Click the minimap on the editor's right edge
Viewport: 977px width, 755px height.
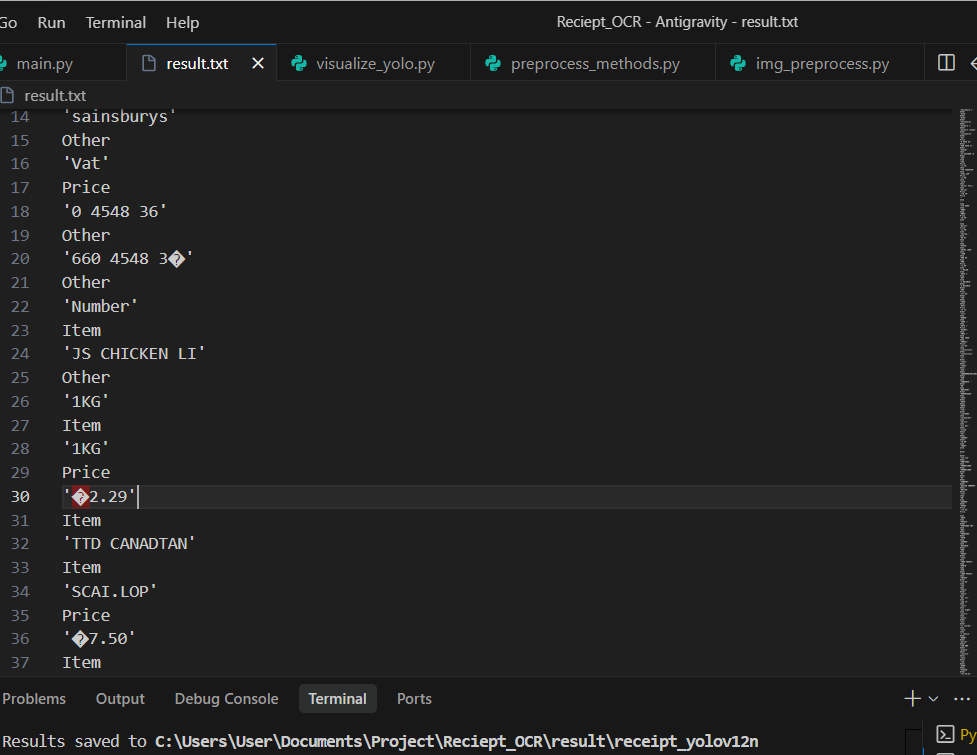(965, 300)
